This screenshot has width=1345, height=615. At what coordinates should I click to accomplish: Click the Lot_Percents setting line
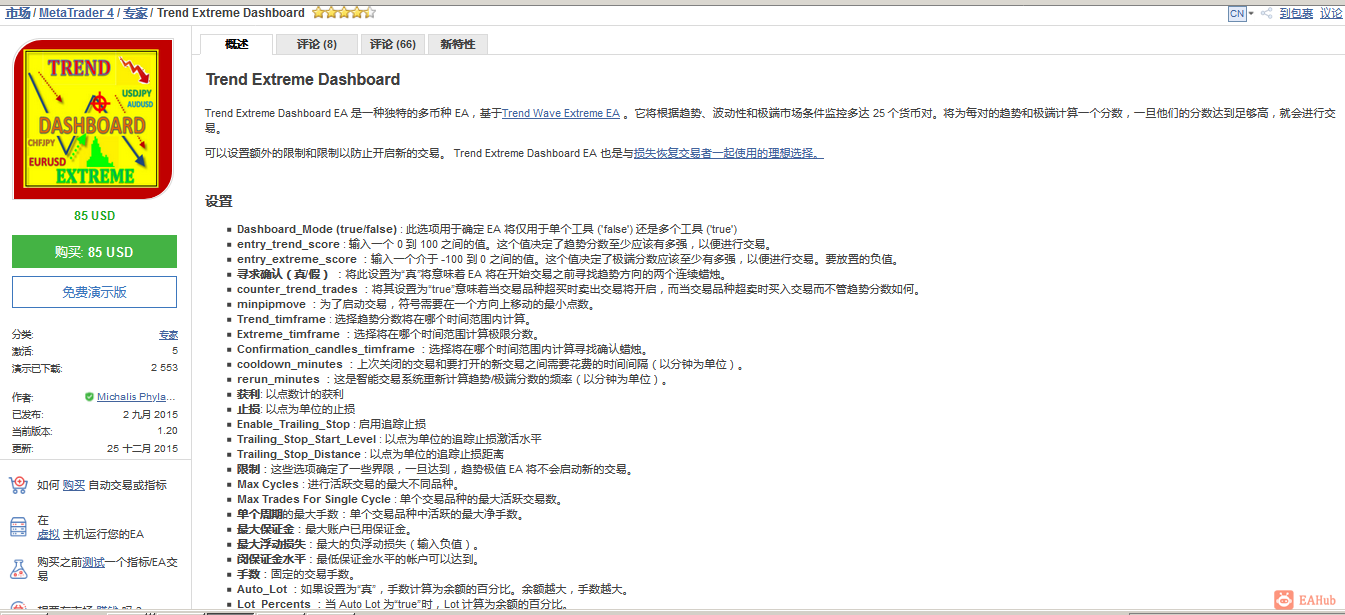point(403,605)
